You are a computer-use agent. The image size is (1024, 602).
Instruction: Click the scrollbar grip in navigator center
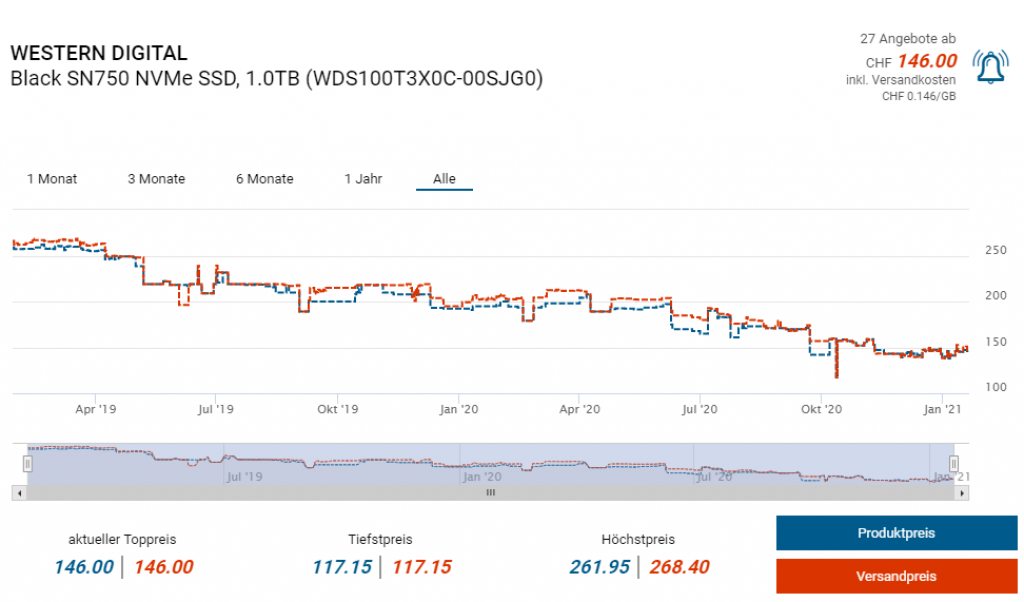click(490, 492)
